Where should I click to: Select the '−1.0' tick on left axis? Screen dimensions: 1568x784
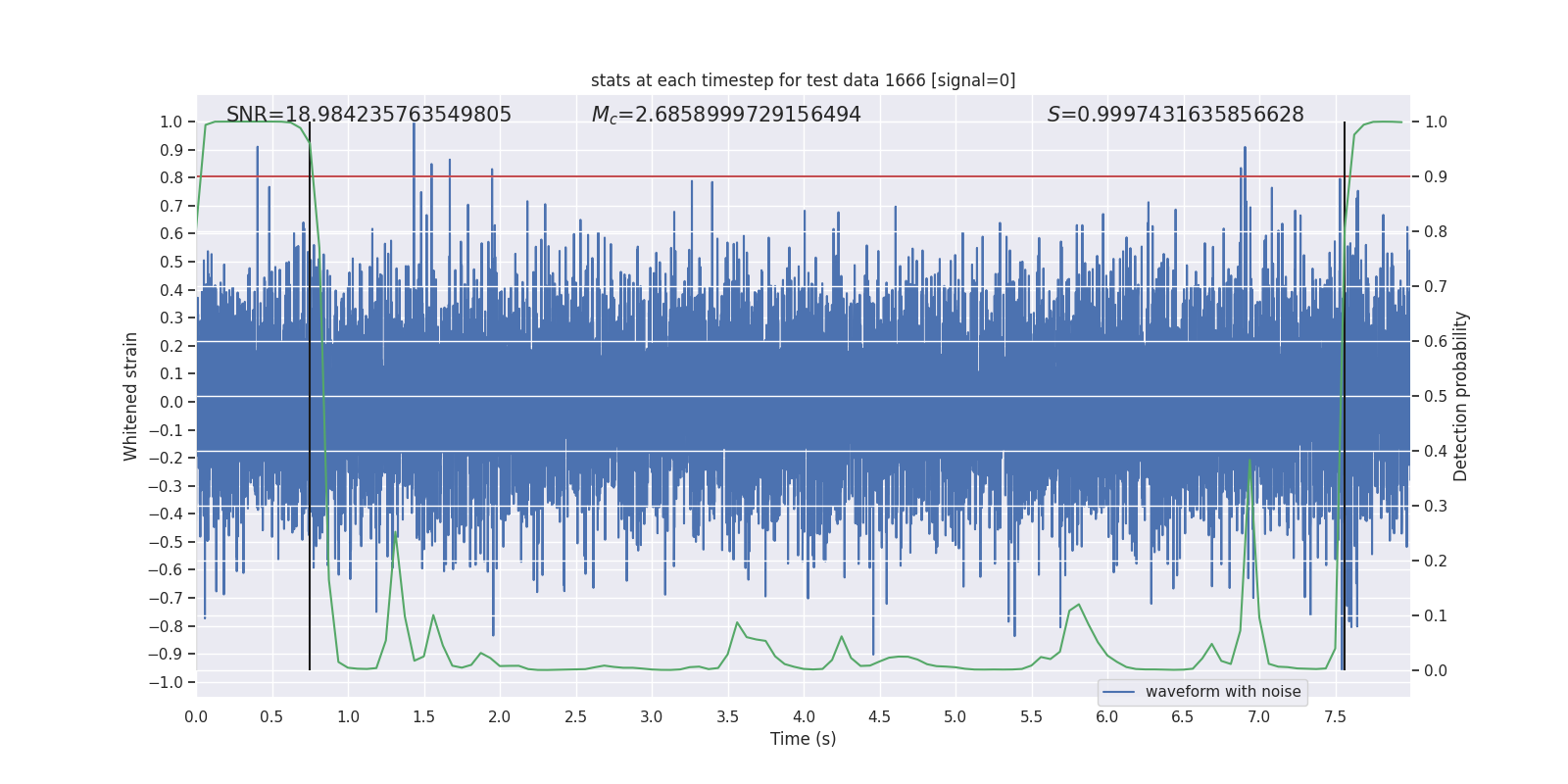pyautogui.click(x=171, y=682)
